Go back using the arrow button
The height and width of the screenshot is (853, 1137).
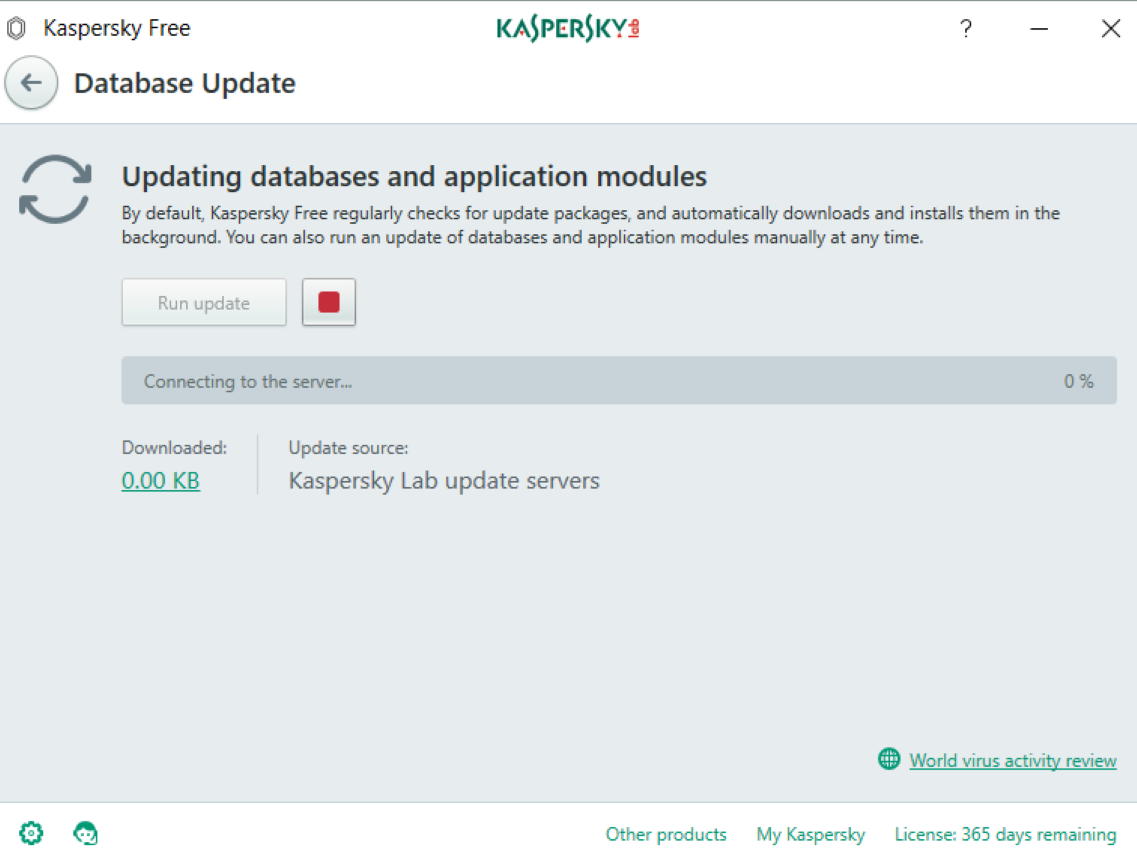(31, 83)
